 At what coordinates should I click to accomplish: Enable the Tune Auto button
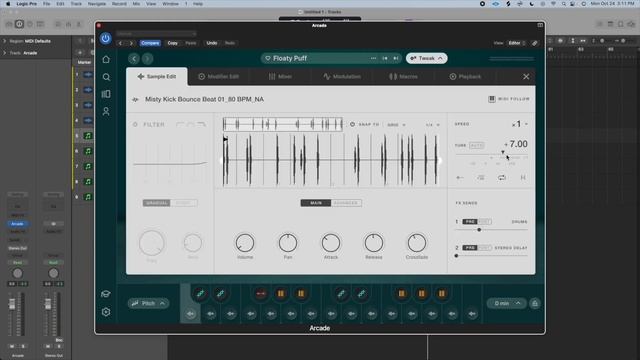[x=476, y=145]
